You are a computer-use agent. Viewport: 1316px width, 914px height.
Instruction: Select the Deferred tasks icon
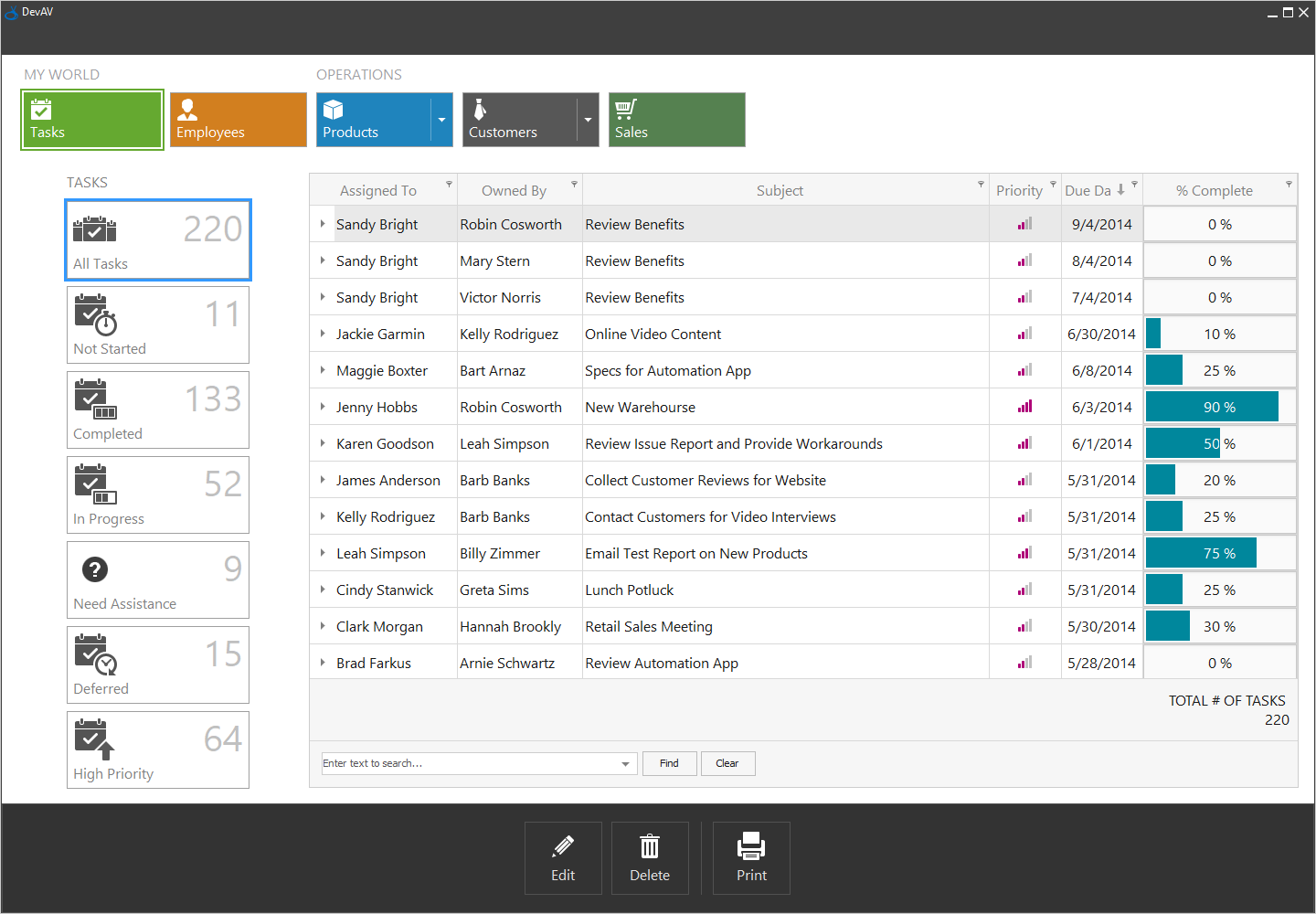click(95, 654)
